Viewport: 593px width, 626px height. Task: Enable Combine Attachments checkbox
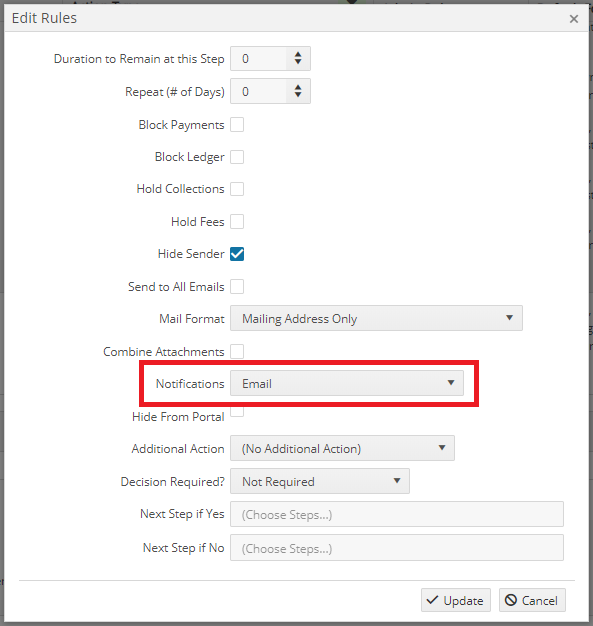(237, 351)
